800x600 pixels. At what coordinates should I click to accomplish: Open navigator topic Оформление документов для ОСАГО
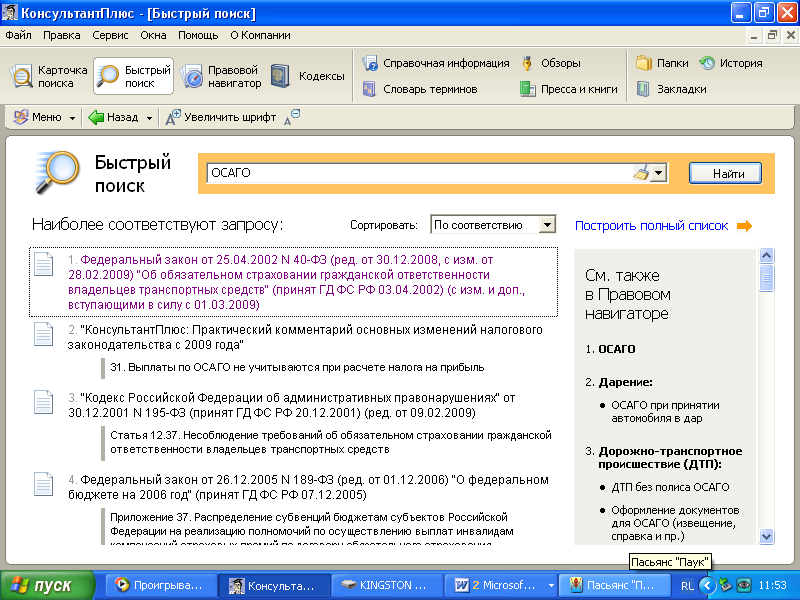[674, 523]
